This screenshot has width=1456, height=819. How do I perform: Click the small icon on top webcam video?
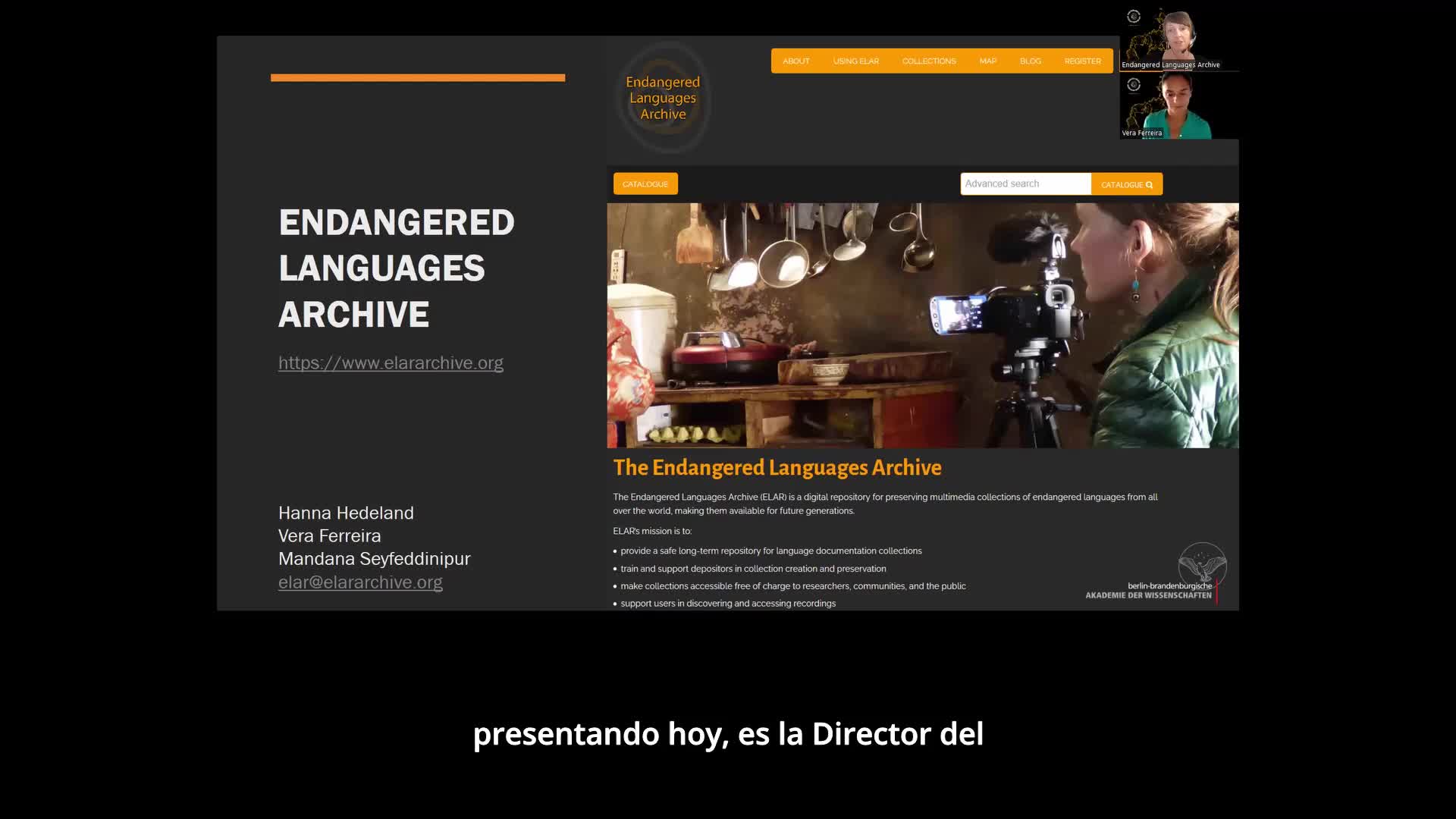coord(1134,17)
